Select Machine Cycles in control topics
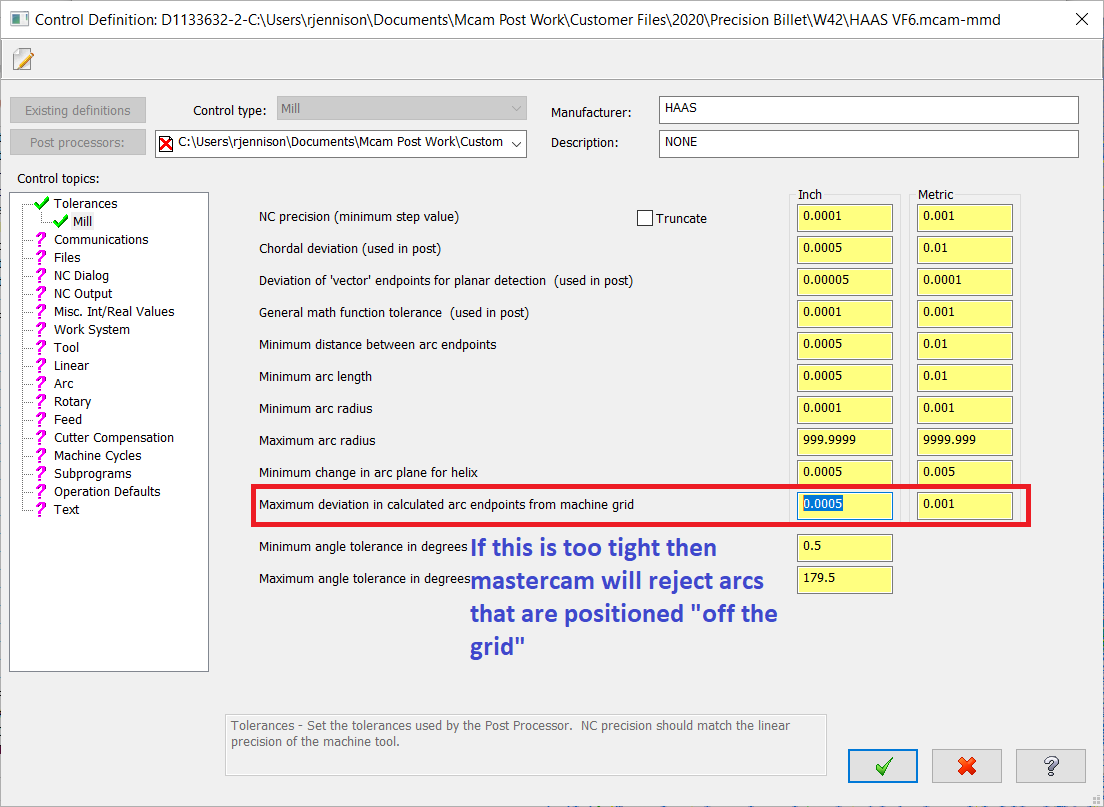Screen dimensions: 1104x807 (x=97, y=456)
